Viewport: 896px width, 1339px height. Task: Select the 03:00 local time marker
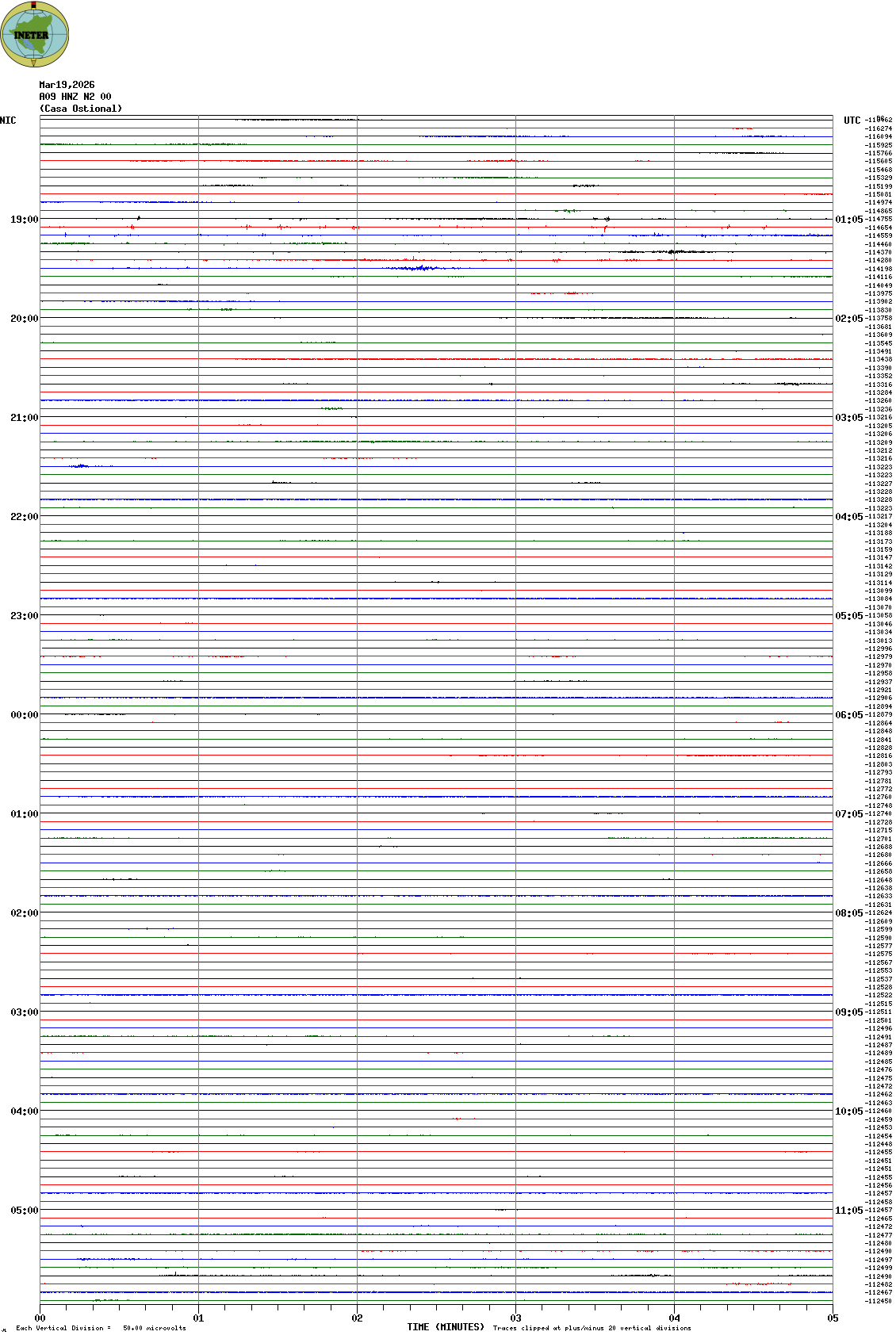pos(24,1012)
